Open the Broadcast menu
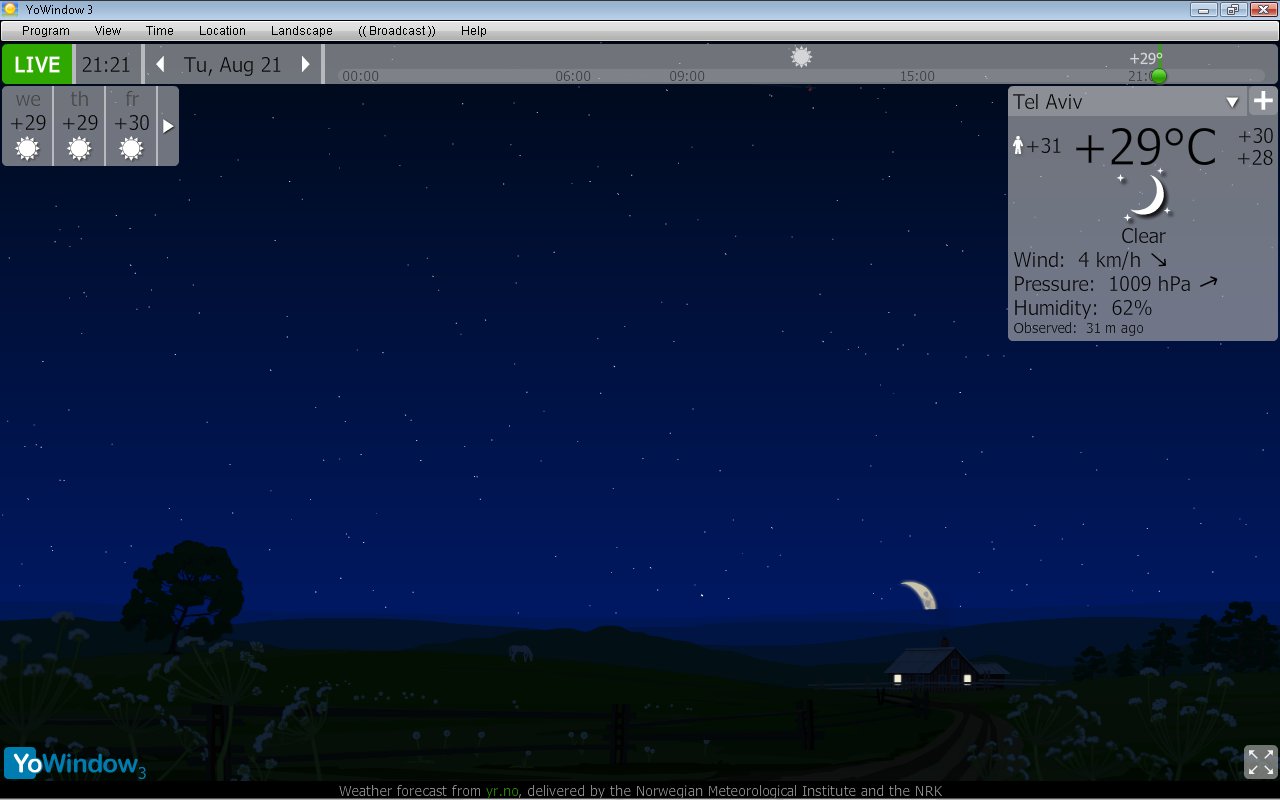Image resolution: width=1280 pixels, height=800 pixels. point(396,31)
